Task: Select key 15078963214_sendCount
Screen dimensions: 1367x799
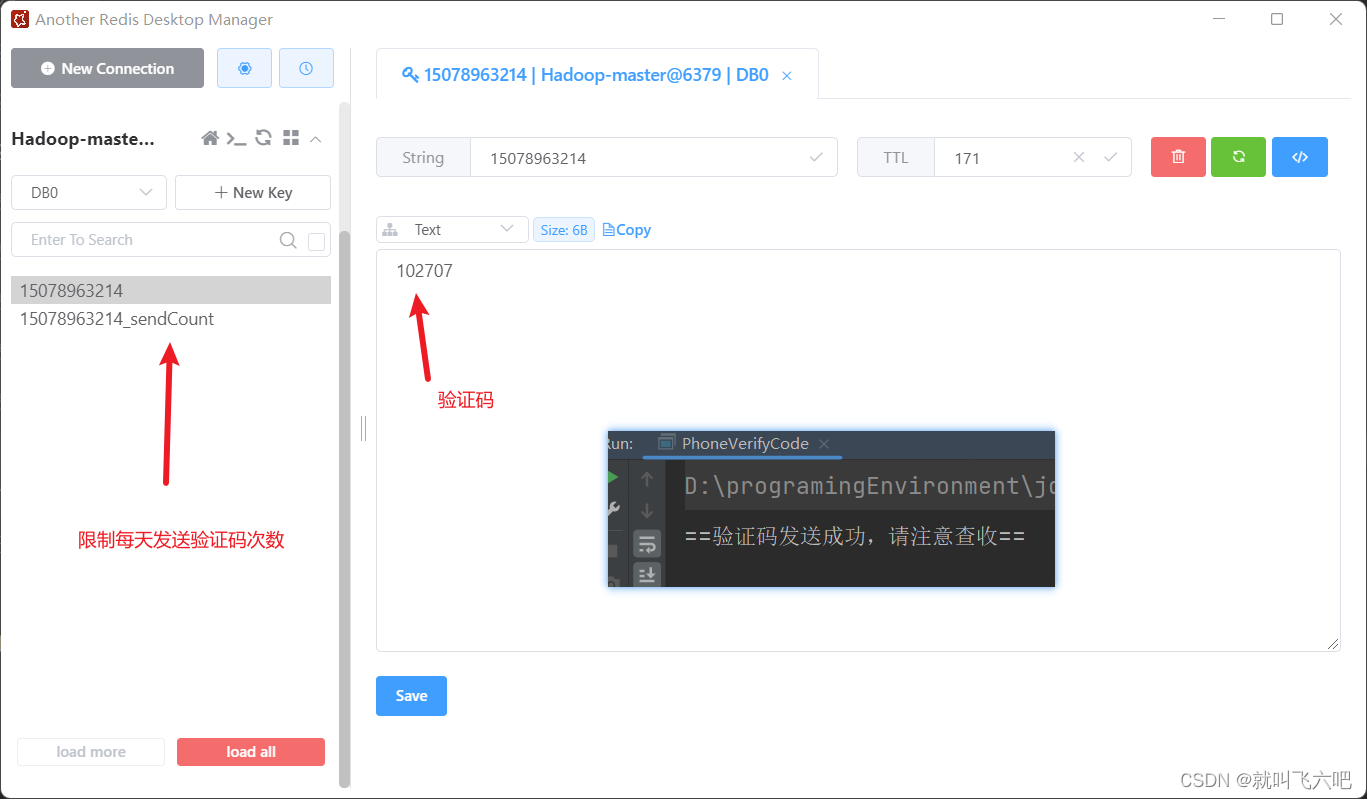Action: (x=171, y=319)
